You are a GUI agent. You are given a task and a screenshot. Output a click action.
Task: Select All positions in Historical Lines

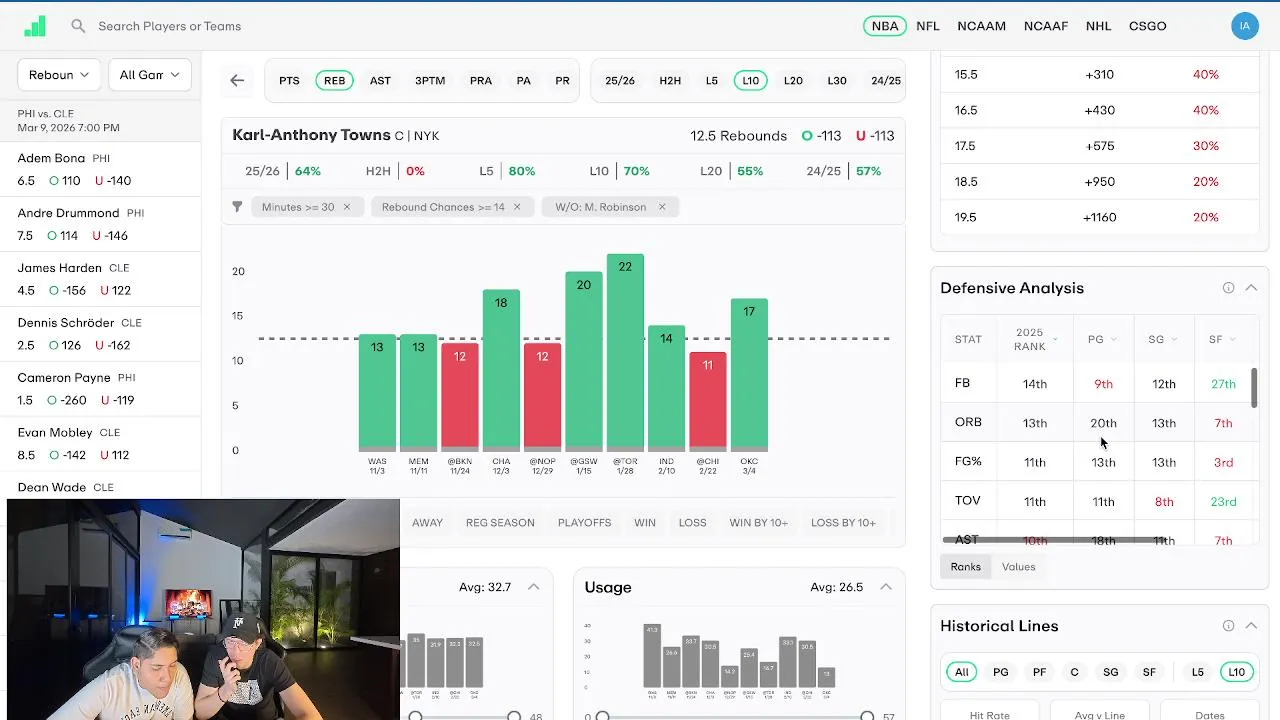pyautogui.click(x=961, y=672)
